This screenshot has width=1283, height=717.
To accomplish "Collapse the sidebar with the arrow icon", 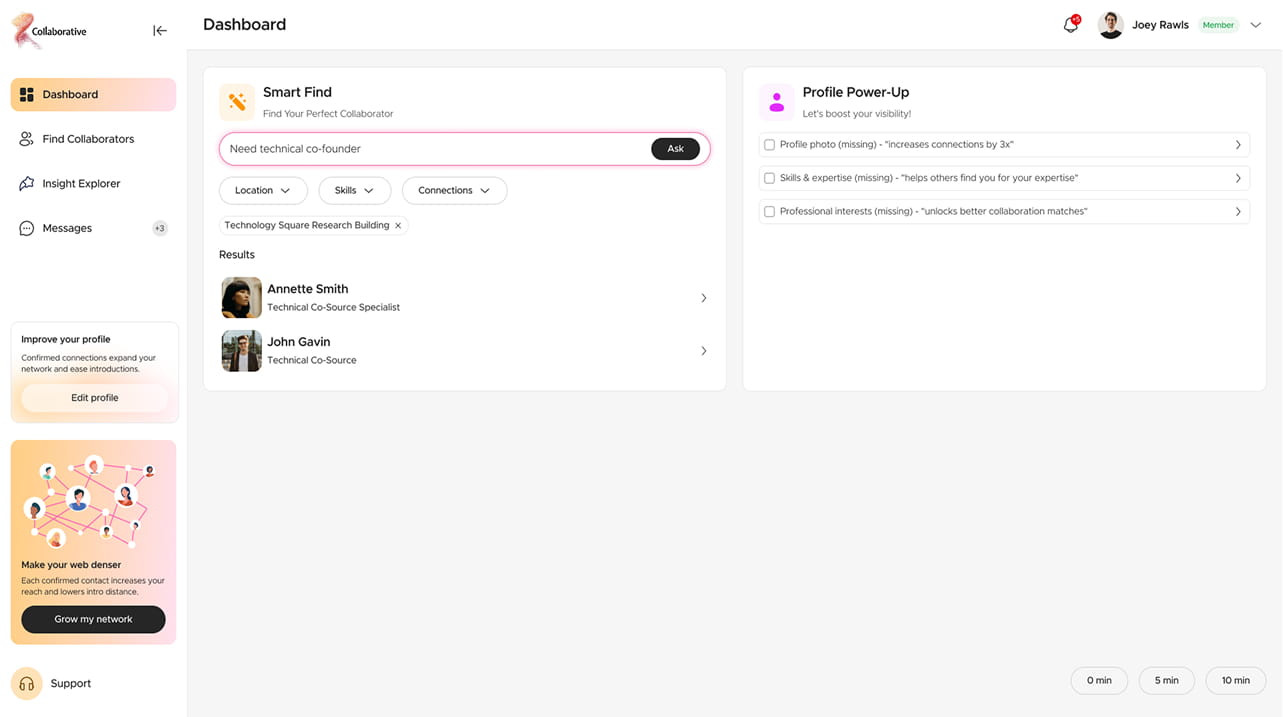I will point(159,31).
